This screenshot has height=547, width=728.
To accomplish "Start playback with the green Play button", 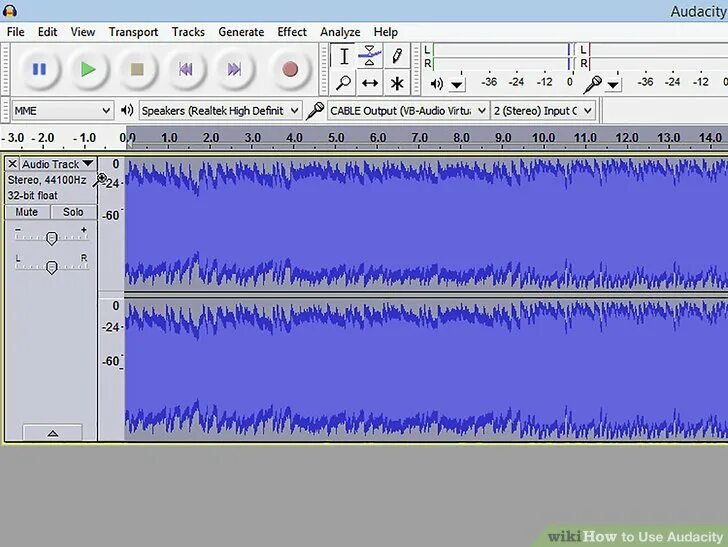I will click(x=88, y=70).
